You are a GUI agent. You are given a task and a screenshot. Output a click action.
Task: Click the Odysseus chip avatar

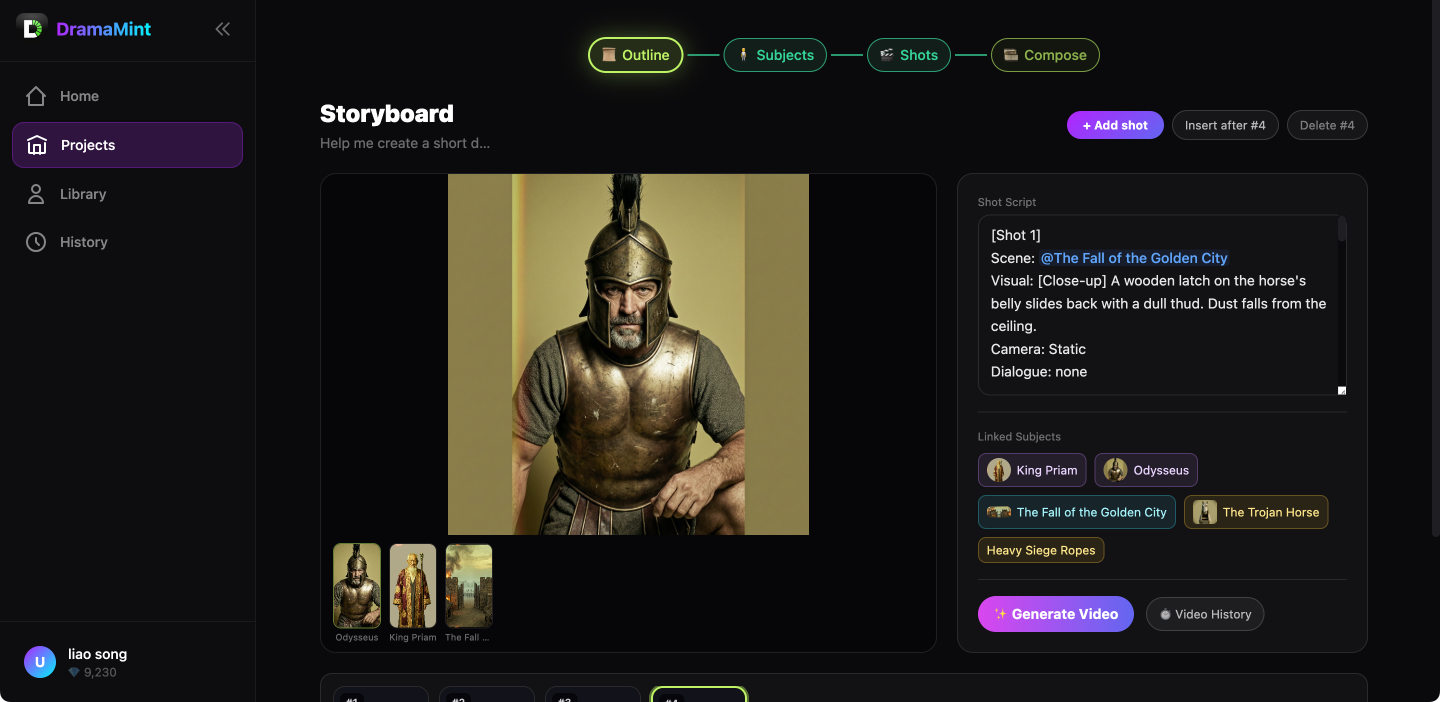point(1116,470)
